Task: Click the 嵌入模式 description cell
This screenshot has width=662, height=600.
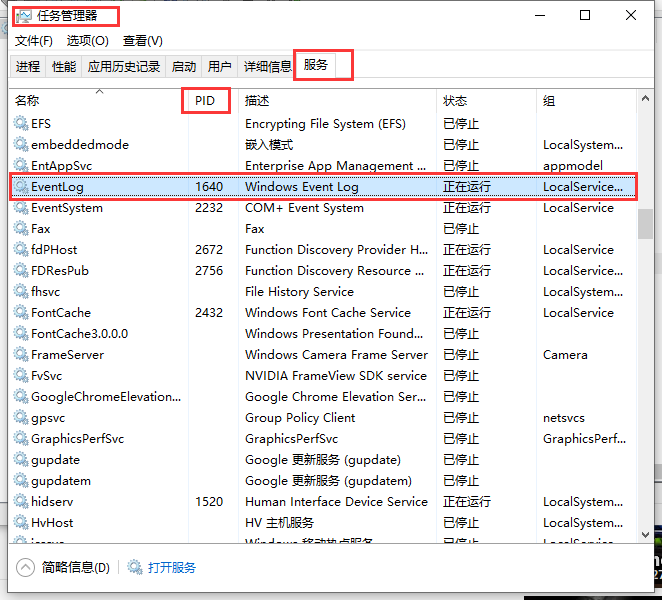Action: tap(269, 145)
